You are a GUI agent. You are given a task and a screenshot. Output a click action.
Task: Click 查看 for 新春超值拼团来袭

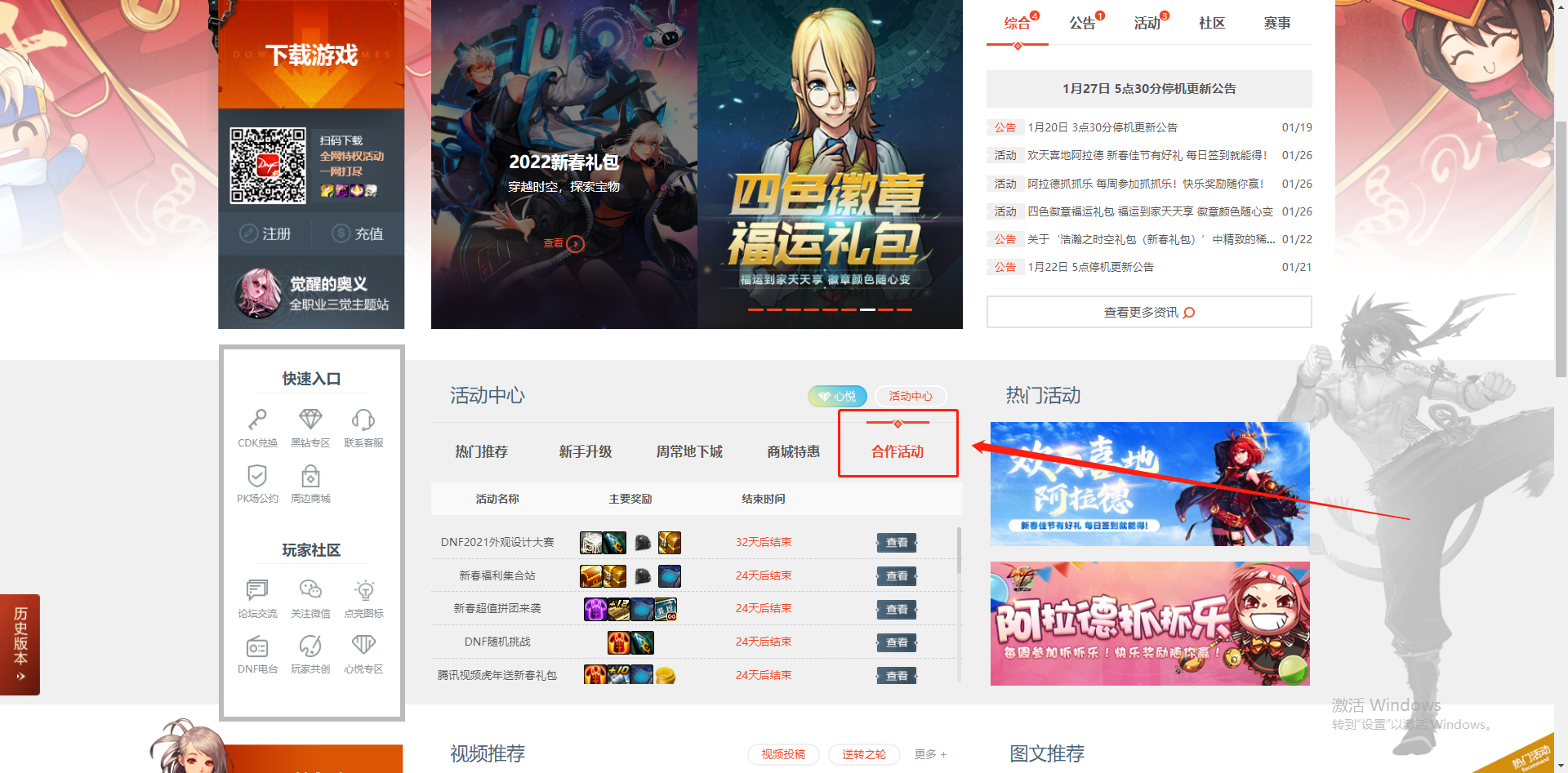pyautogui.click(x=897, y=609)
